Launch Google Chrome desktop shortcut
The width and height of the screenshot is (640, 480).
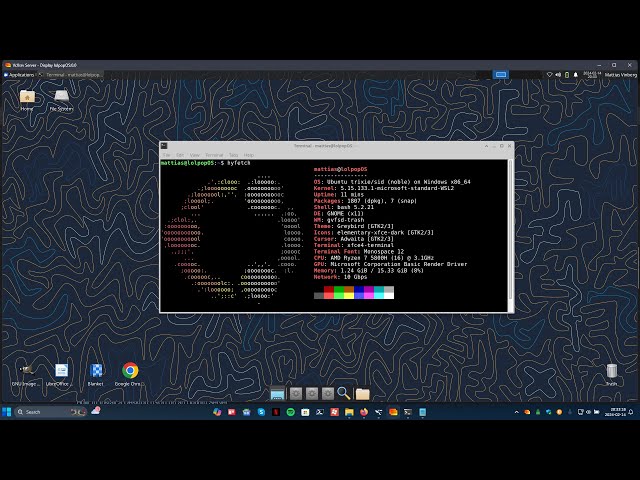point(130,374)
